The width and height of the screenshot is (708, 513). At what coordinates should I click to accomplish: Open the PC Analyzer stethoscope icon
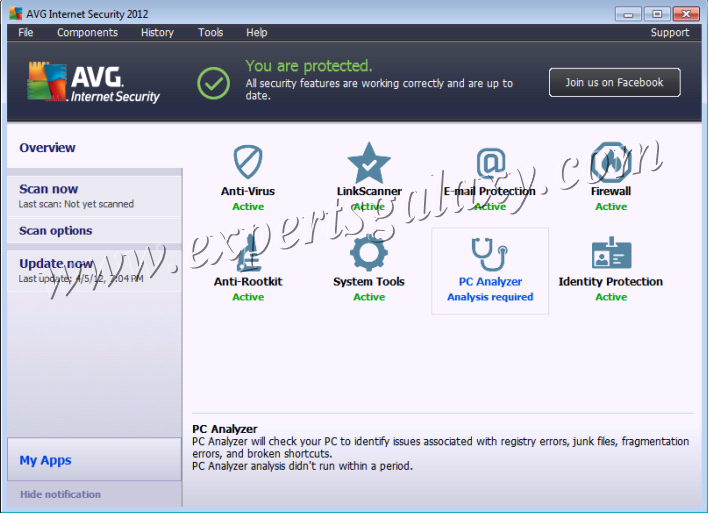[490, 254]
